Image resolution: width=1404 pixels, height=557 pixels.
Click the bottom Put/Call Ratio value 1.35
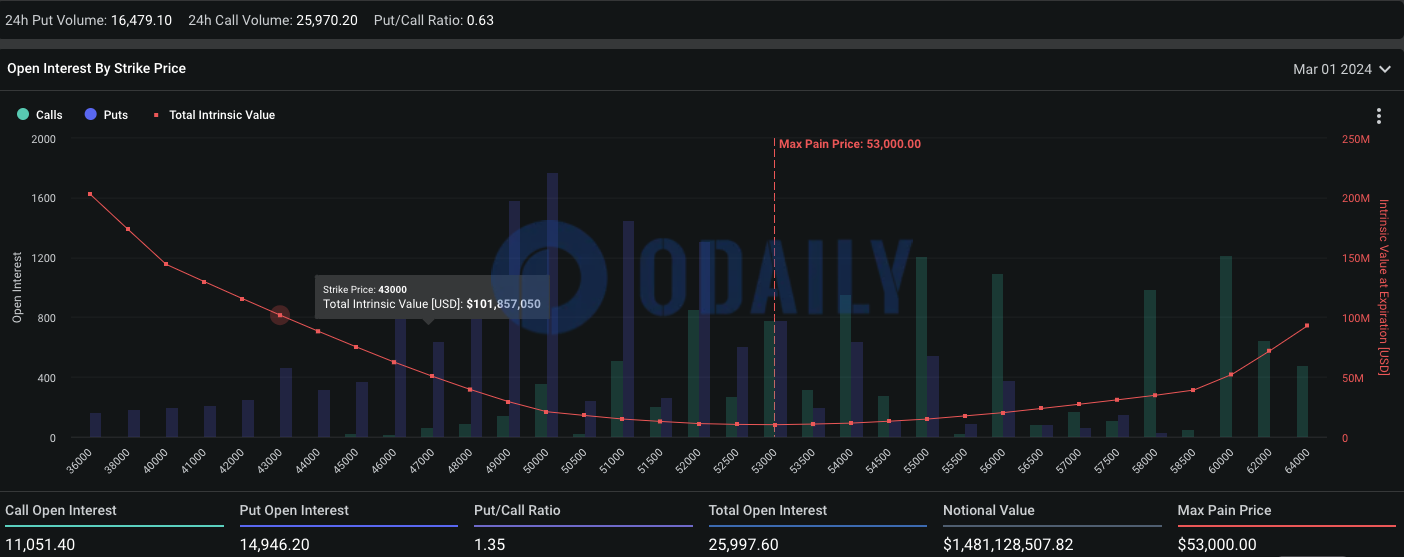[x=487, y=545]
